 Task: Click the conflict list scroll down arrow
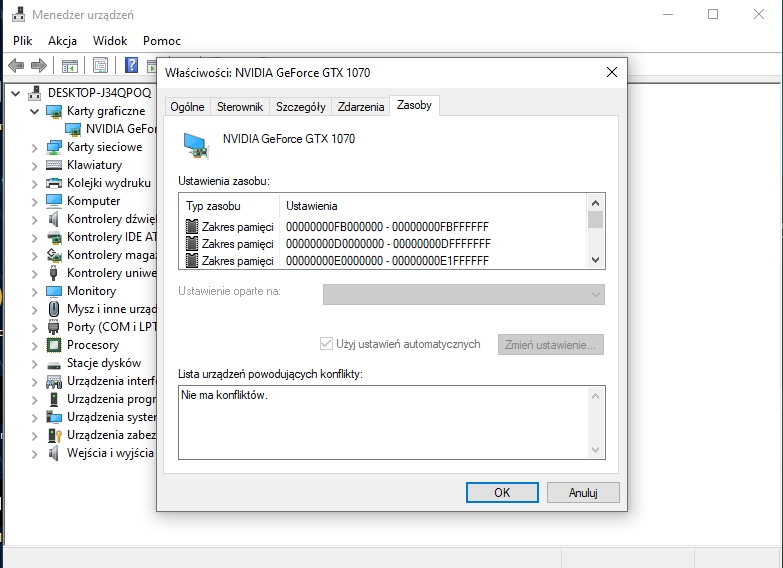(595, 450)
